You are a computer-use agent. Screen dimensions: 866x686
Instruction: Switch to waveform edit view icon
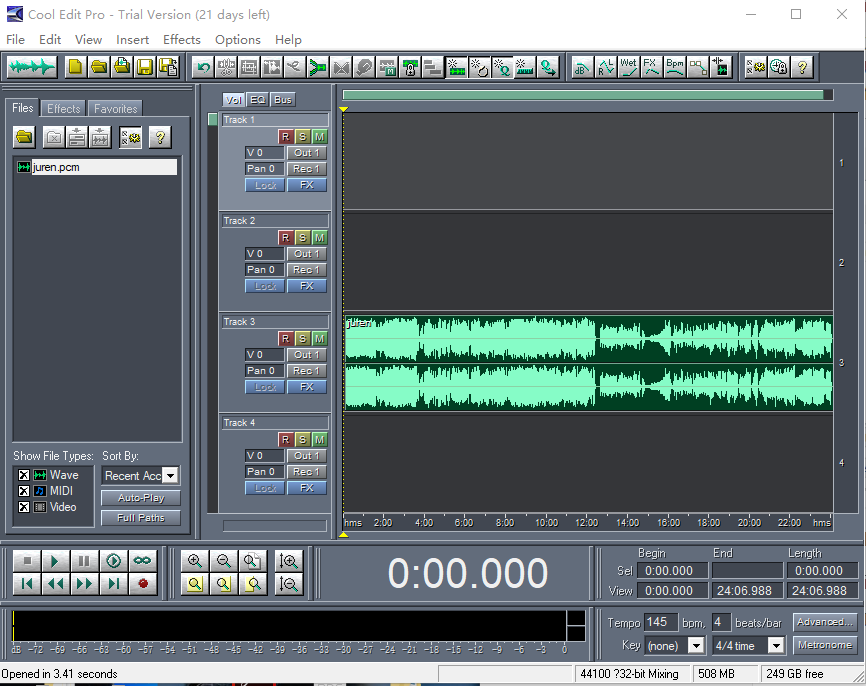point(32,67)
